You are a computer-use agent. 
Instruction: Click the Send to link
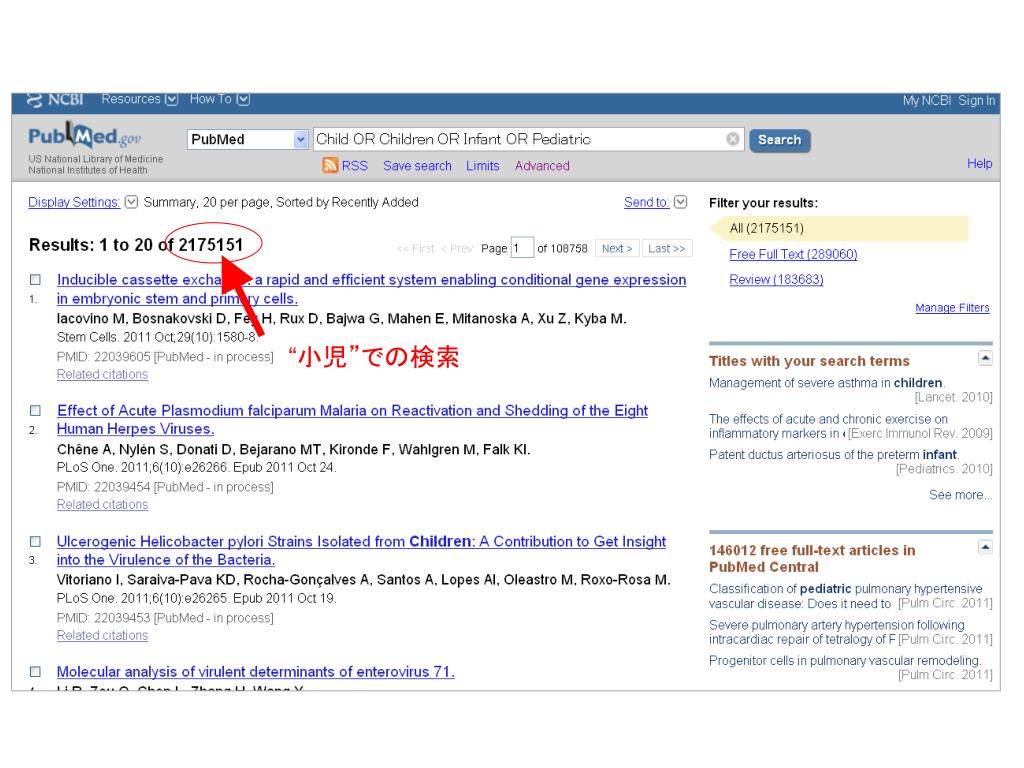coord(646,202)
